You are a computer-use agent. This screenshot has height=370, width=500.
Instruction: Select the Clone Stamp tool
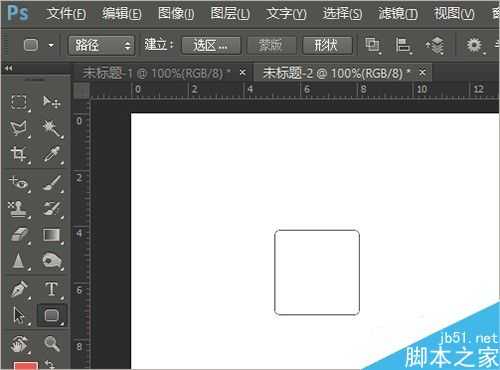[19, 209]
